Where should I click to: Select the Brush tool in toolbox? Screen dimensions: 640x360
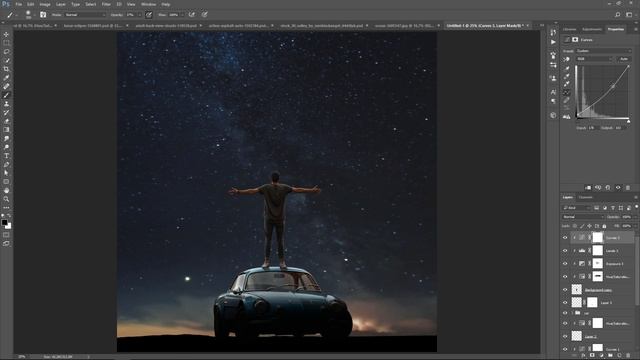tap(6, 95)
